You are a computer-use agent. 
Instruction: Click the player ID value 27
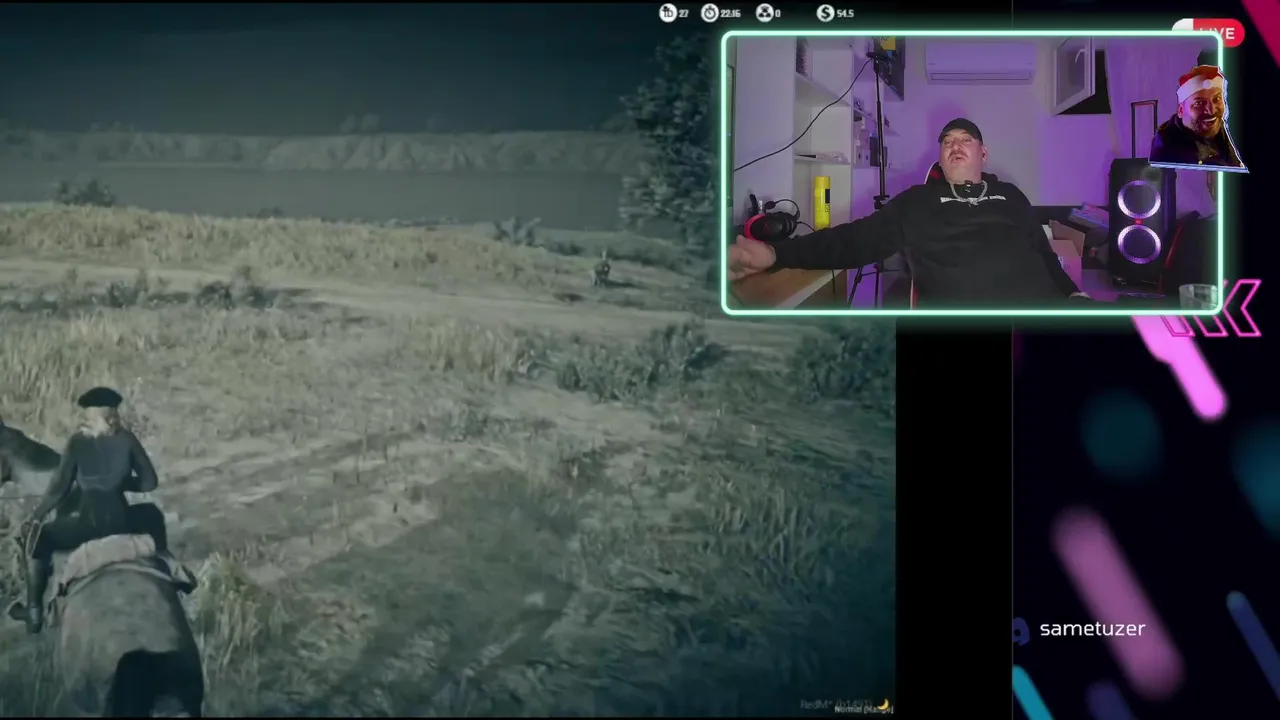click(x=684, y=13)
